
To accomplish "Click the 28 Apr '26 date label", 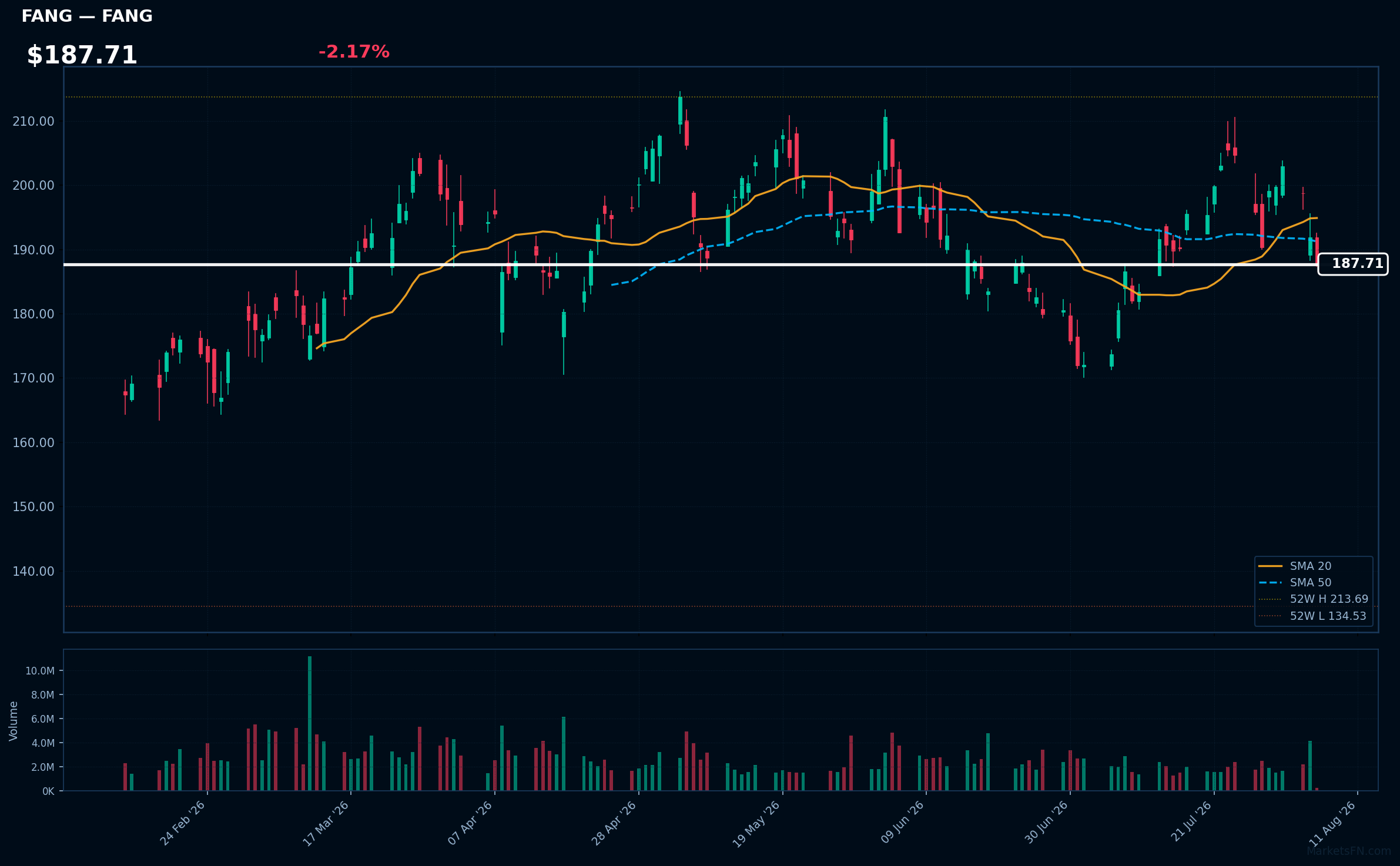I will (x=614, y=823).
